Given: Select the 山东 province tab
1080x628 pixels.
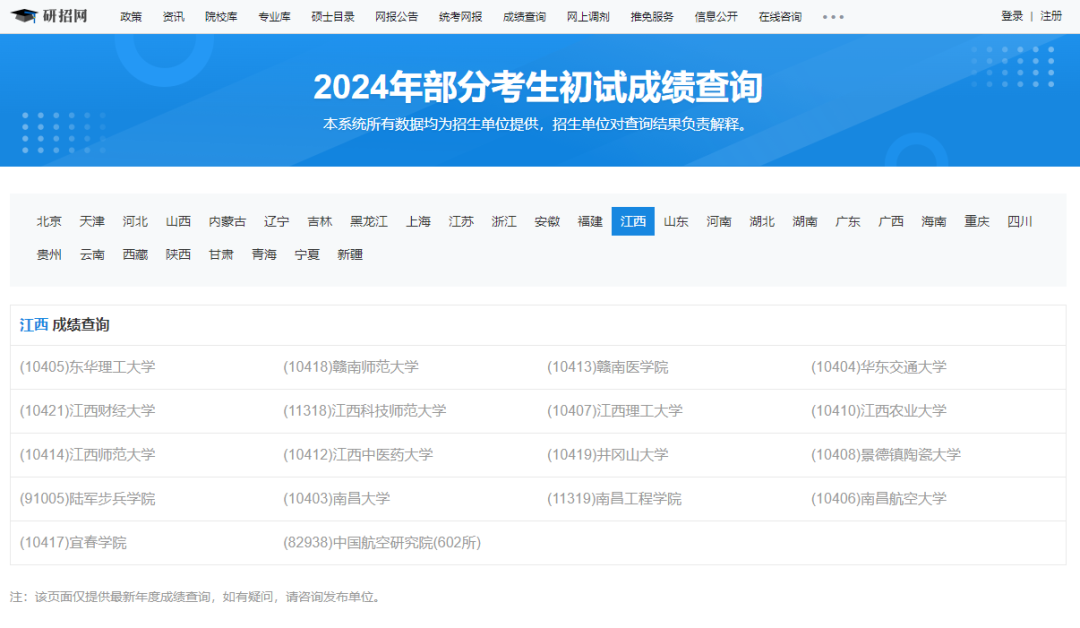Looking at the screenshot, I should (676, 221).
